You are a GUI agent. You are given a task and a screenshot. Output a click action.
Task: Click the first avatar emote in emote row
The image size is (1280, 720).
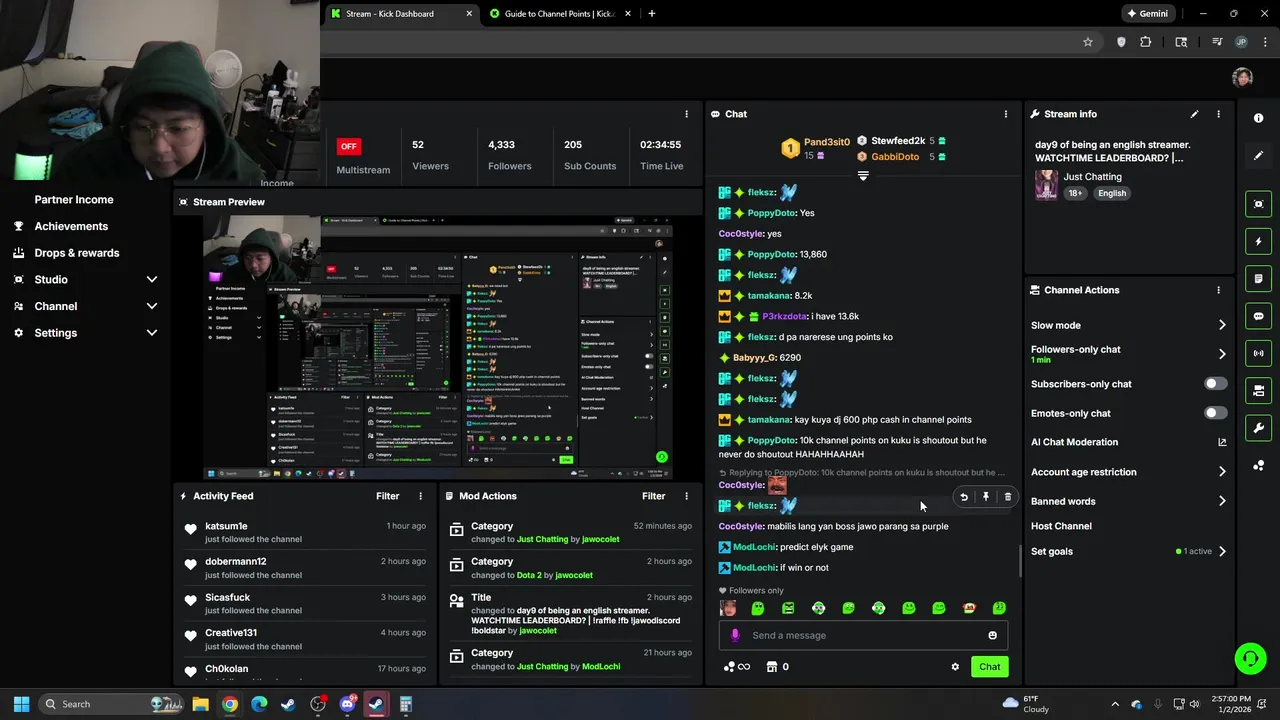click(x=728, y=608)
